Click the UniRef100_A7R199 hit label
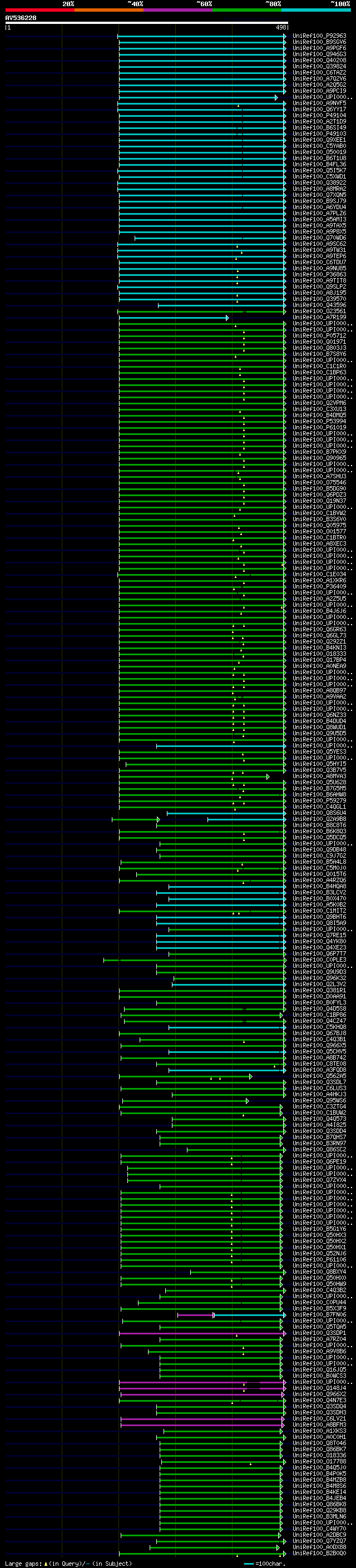356x1568 pixels. point(319,317)
